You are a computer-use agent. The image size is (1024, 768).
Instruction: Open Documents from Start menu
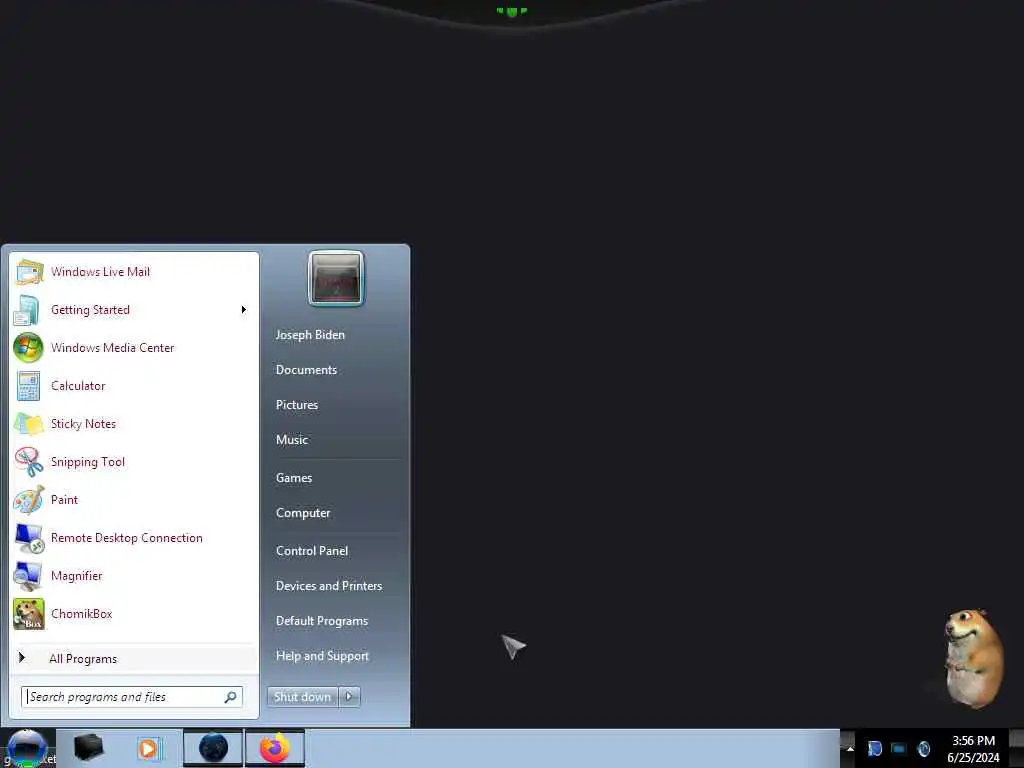[x=306, y=370]
